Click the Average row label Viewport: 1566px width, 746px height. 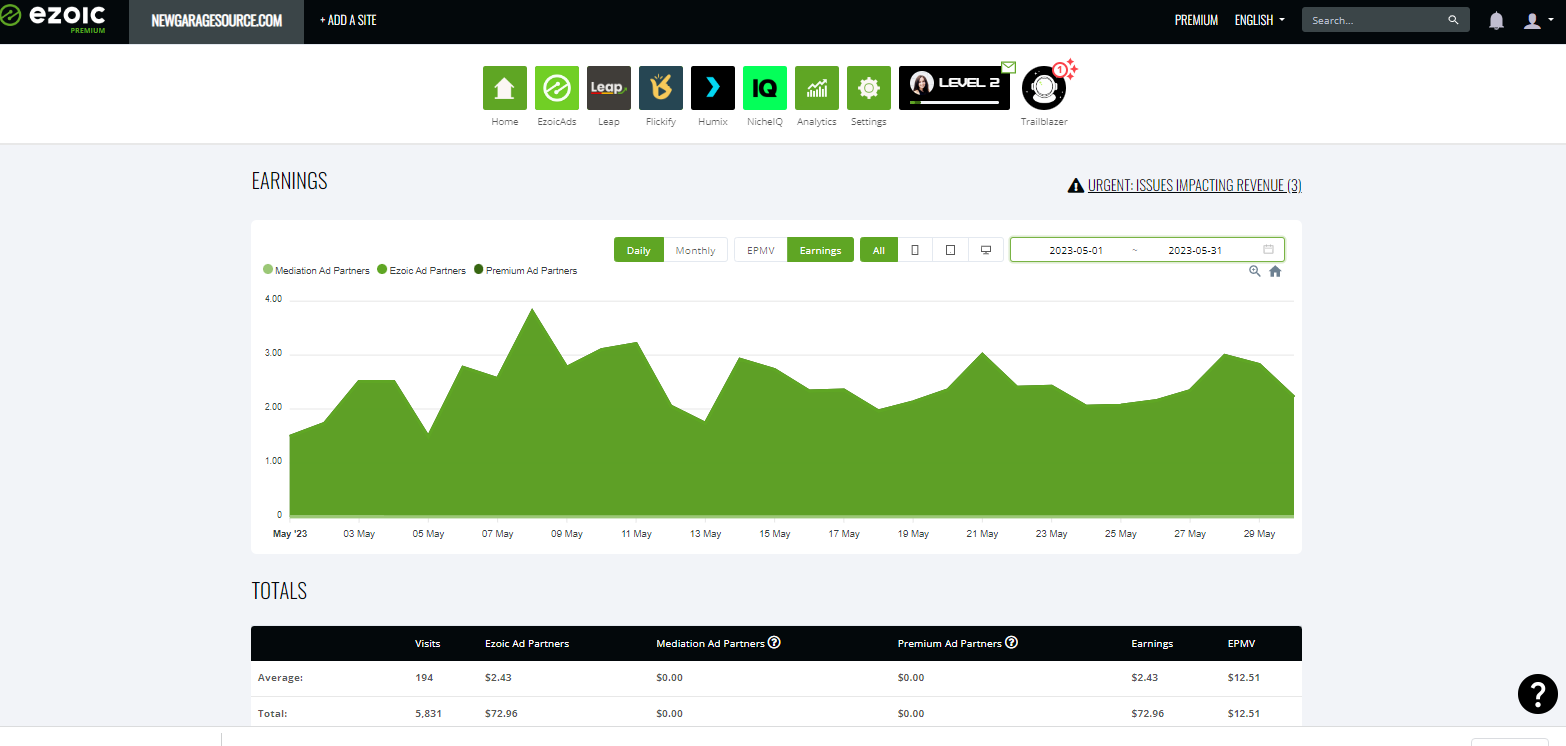tap(280, 678)
